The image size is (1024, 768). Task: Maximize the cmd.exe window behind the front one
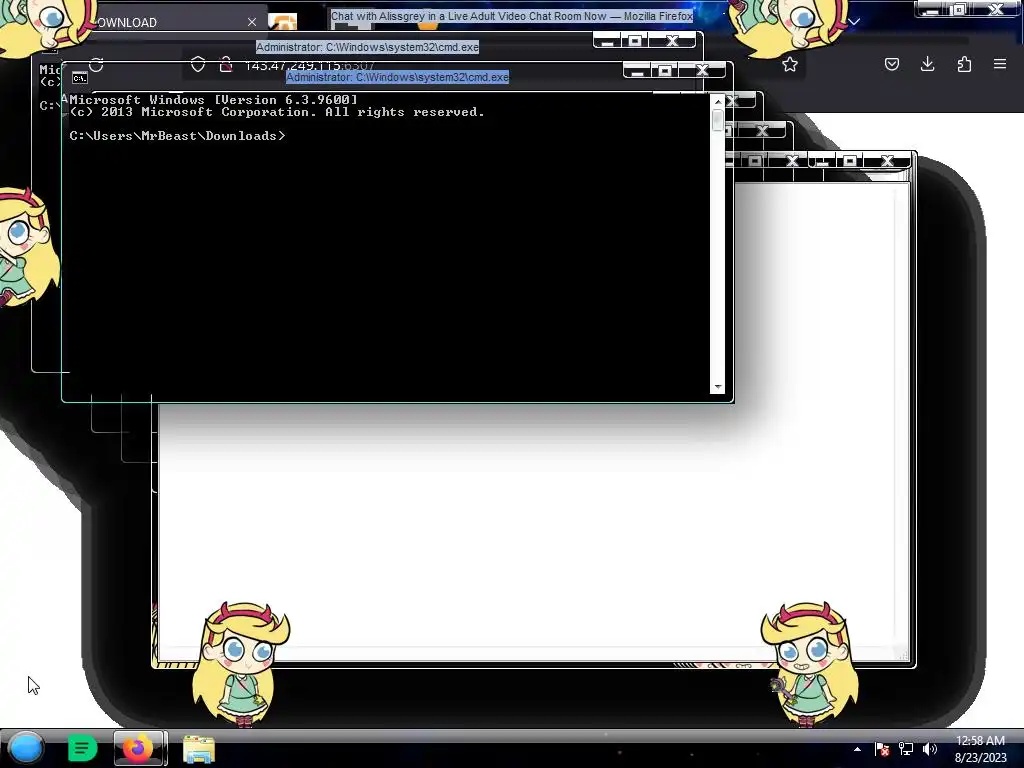pos(635,41)
